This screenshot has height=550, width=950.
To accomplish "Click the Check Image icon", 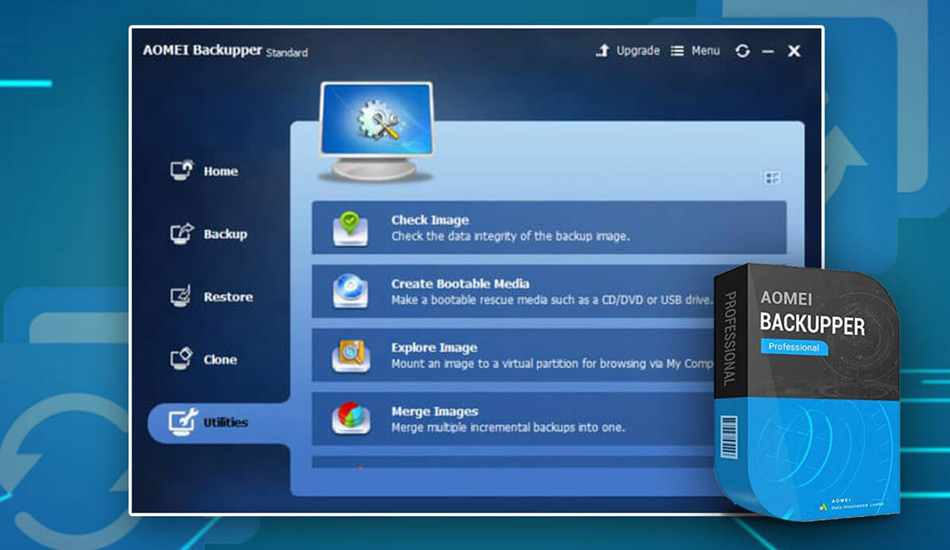I will (x=350, y=228).
